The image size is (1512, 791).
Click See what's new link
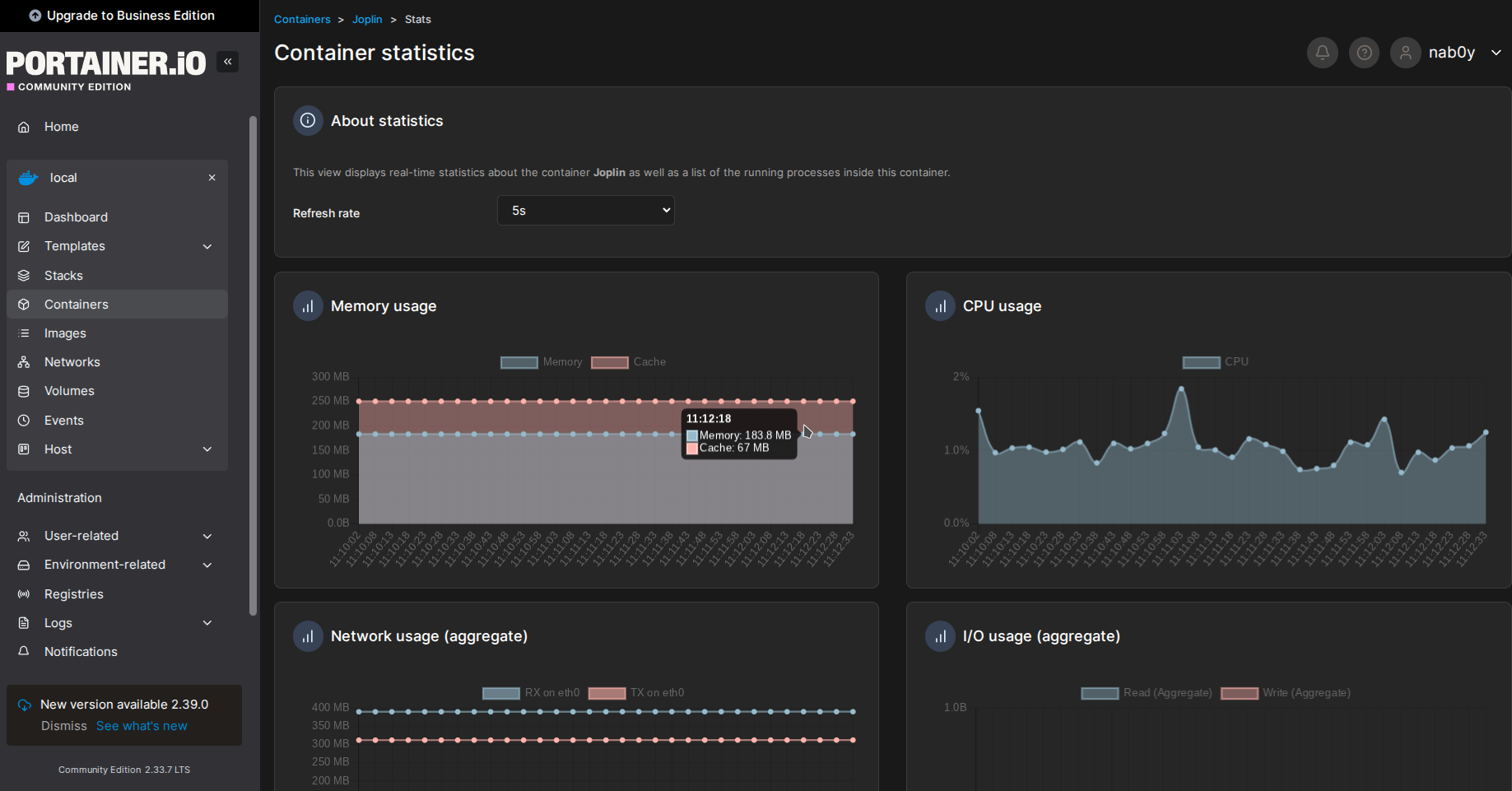142,726
